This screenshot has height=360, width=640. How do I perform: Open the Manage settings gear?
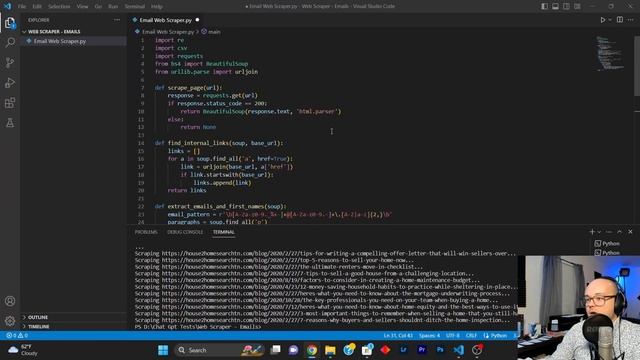point(10,321)
